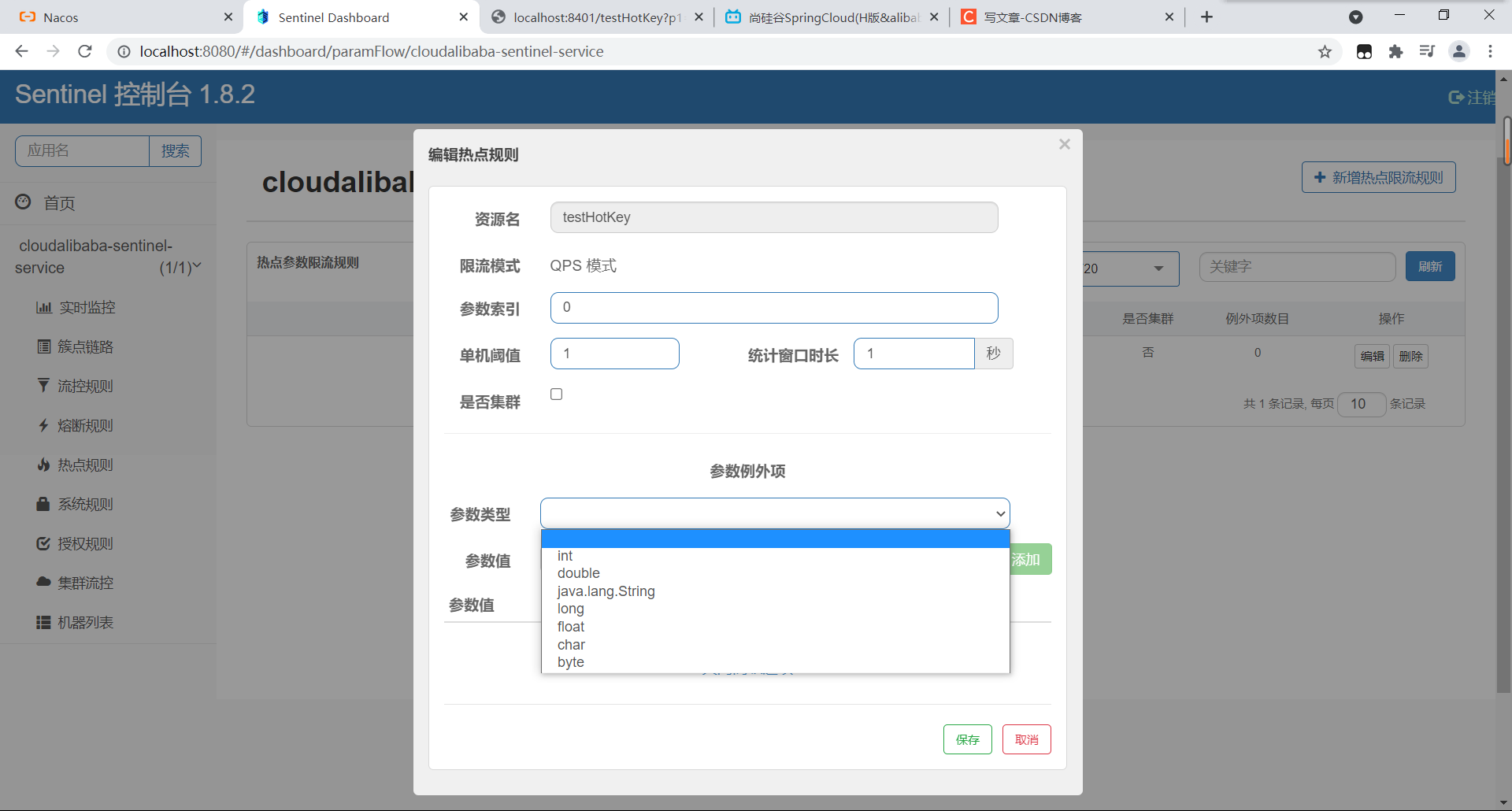Click the 搜索 button
This screenshot has width=1512, height=811.
coord(175,150)
